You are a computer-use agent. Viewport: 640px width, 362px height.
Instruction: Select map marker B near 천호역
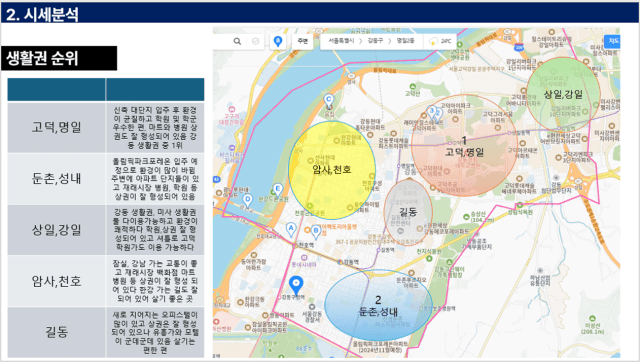[316, 231]
